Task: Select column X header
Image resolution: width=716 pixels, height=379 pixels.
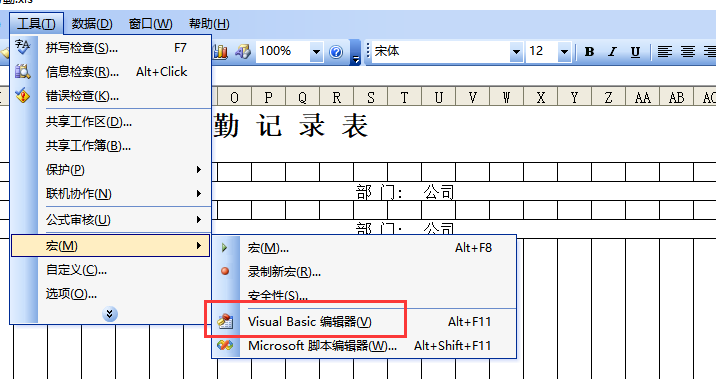Action: (x=541, y=97)
